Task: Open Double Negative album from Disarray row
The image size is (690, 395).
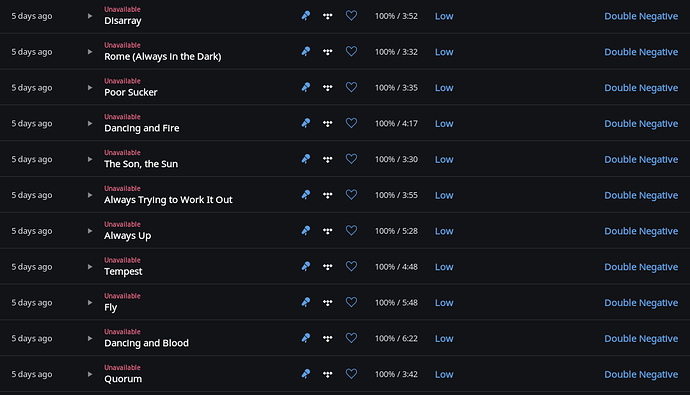Action: pyautogui.click(x=641, y=16)
